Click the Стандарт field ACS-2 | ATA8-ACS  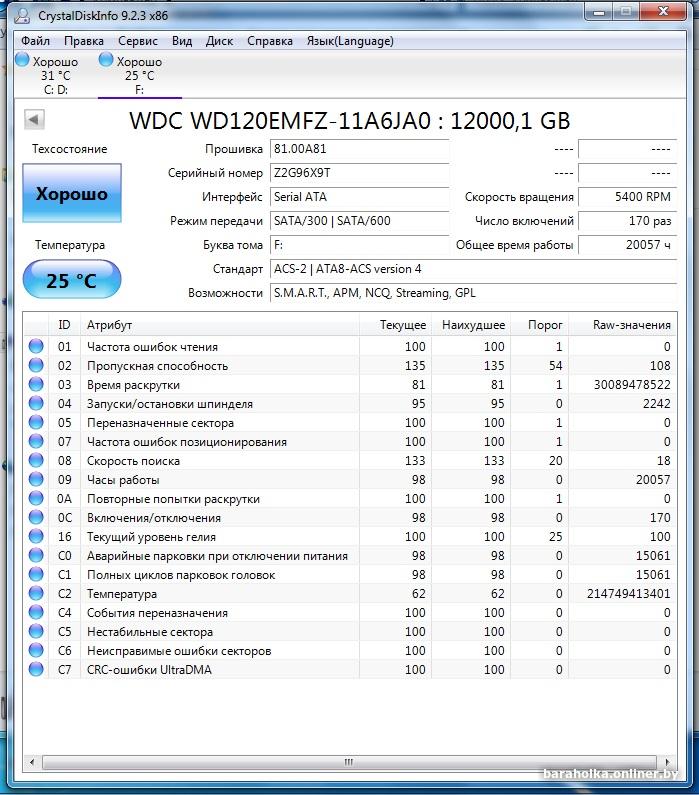click(x=473, y=269)
